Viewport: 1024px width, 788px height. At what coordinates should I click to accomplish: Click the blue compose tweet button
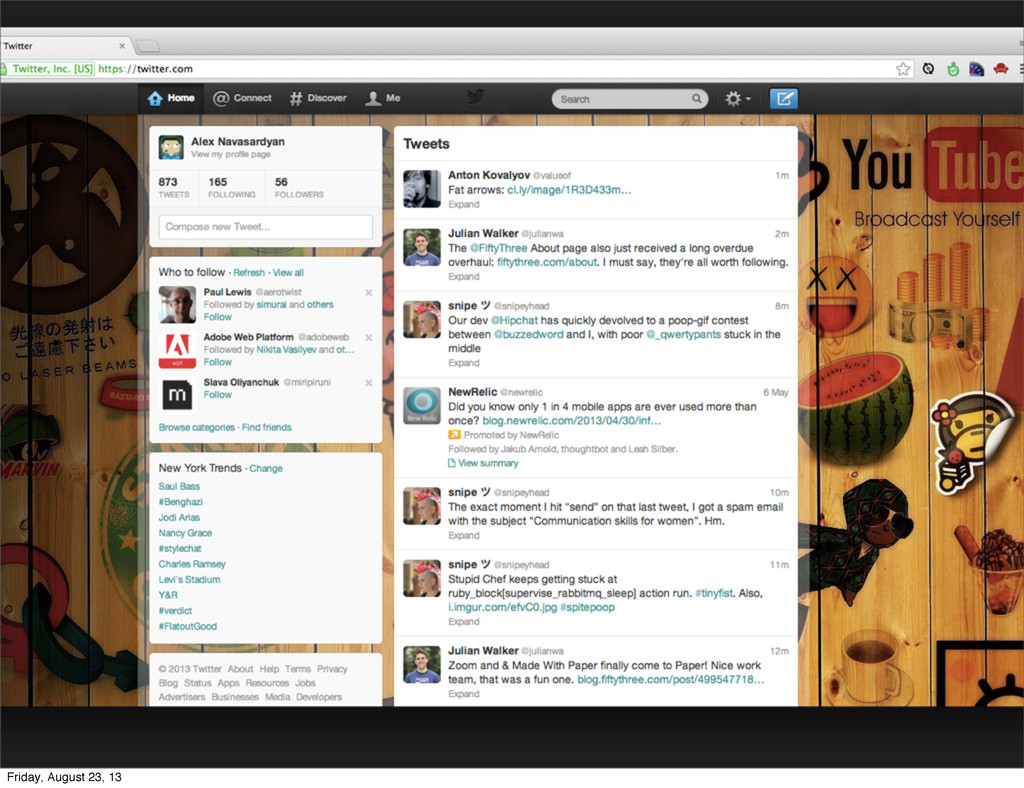pyautogui.click(x=784, y=99)
